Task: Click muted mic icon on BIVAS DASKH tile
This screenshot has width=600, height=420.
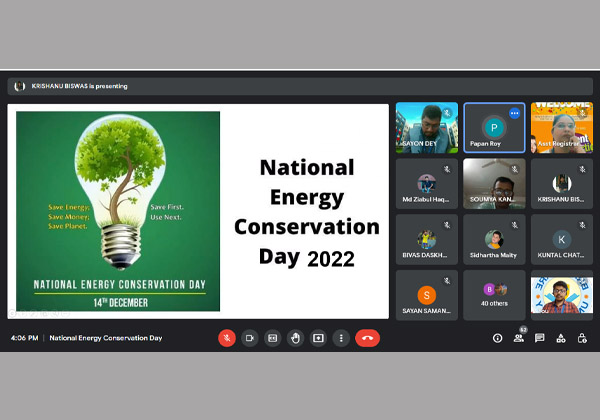Action: (447, 225)
